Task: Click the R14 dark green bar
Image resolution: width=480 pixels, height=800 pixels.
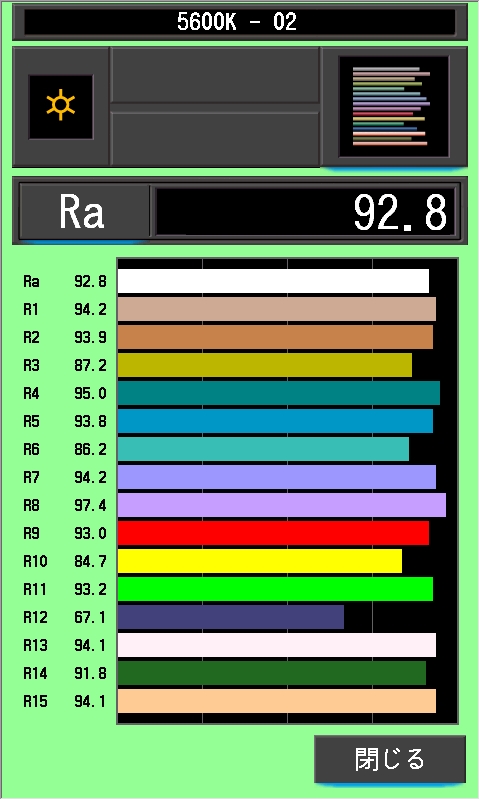Action: (272, 673)
